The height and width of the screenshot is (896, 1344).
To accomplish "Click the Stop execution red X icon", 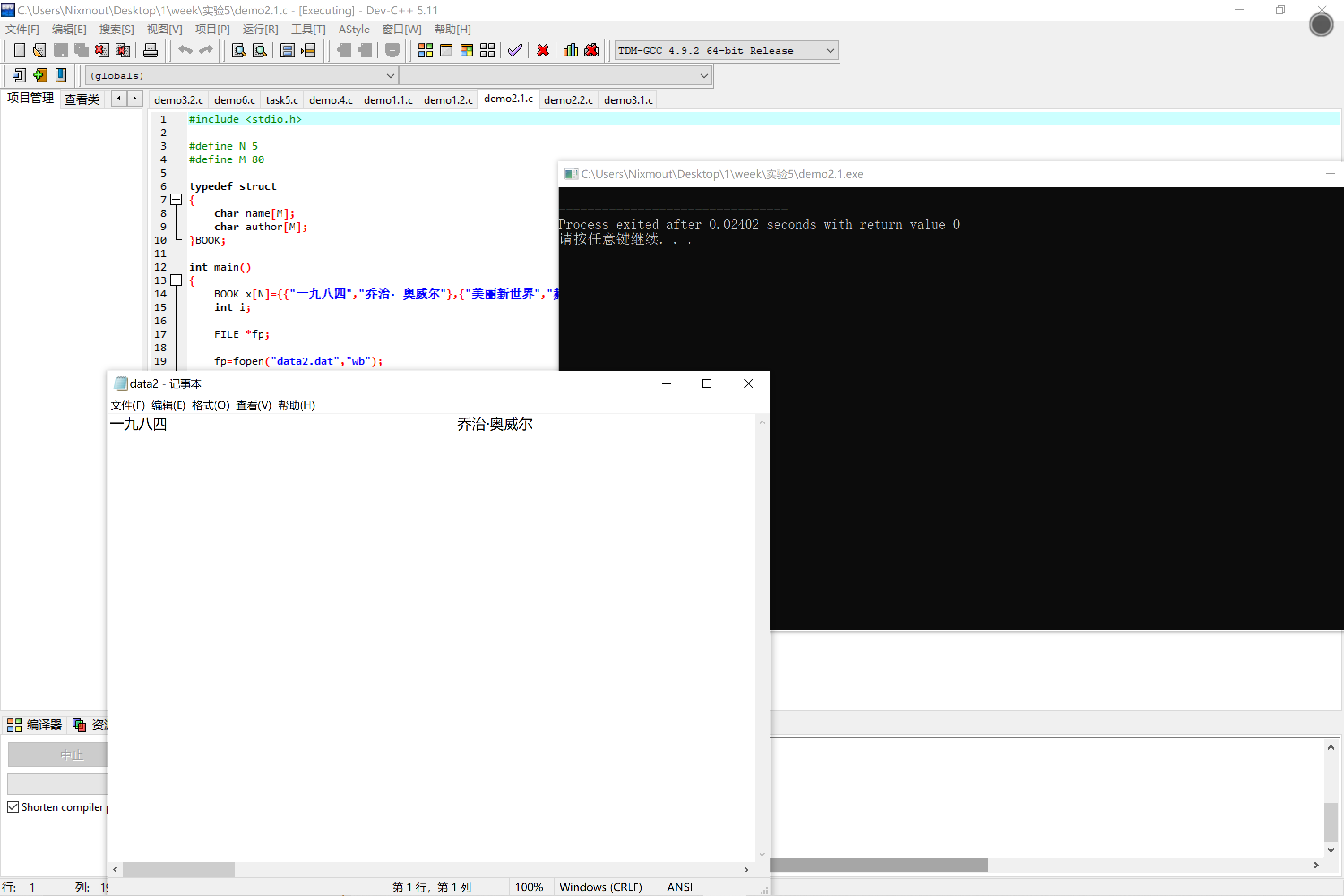I will [x=543, y=50].
